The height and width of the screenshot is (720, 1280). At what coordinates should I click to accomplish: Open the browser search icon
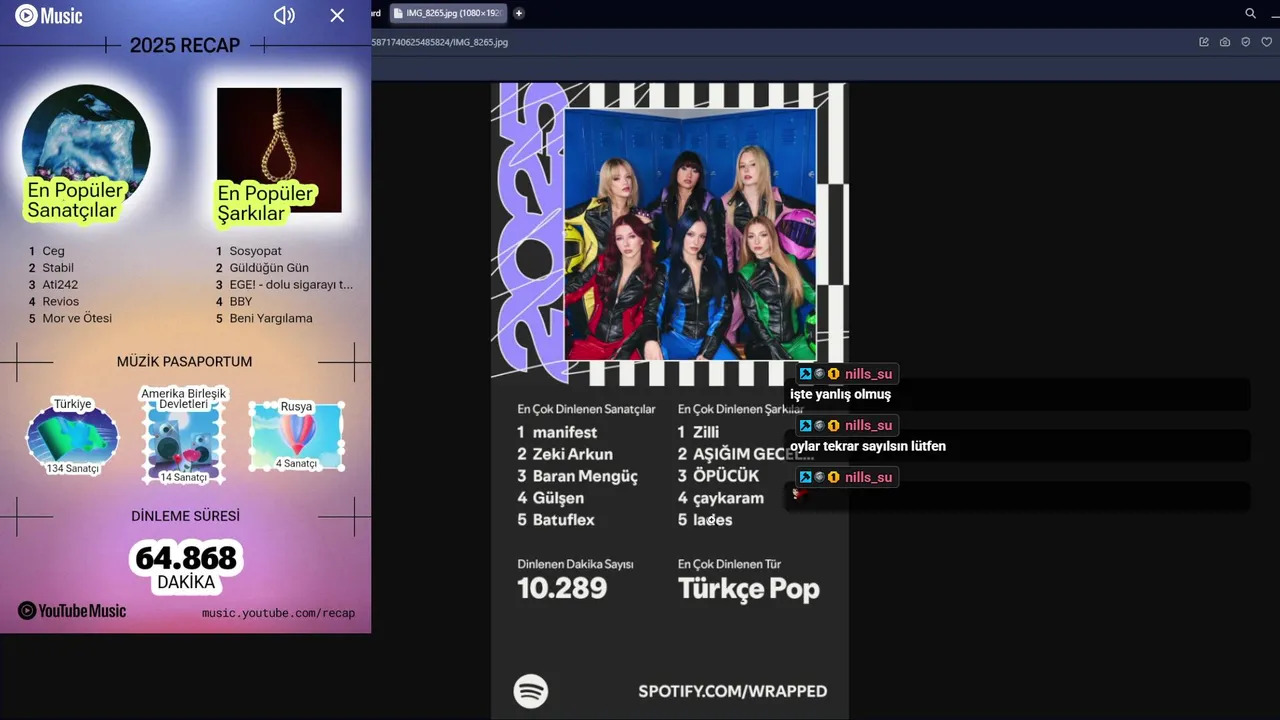click(x=1250, y=13)
